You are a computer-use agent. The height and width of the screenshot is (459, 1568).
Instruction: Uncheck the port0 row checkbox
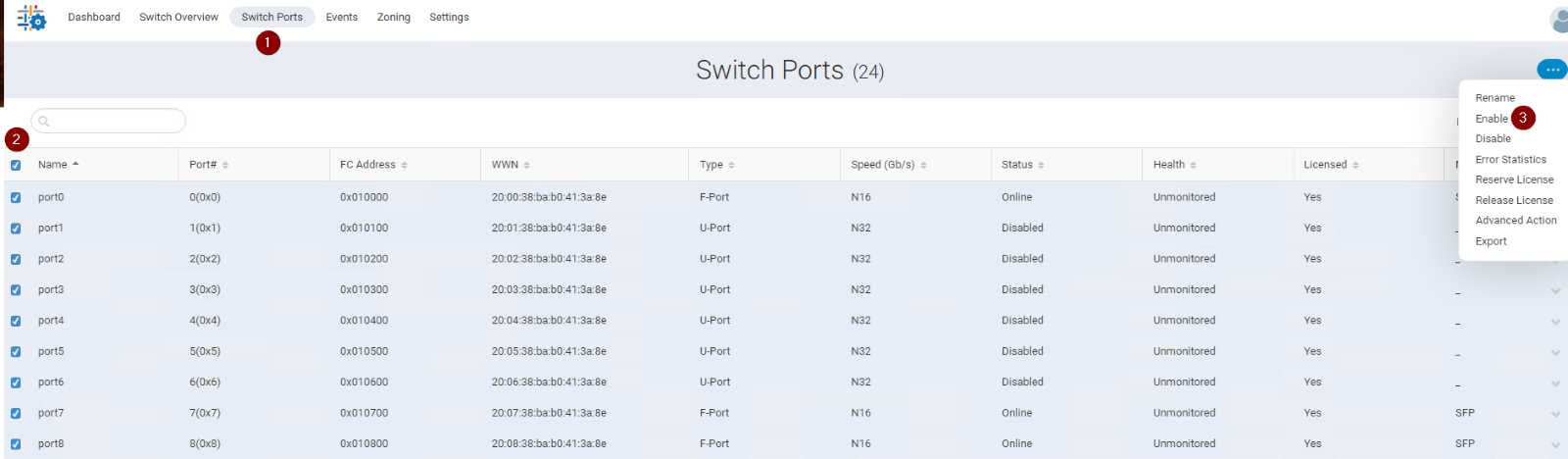(16, 197)
